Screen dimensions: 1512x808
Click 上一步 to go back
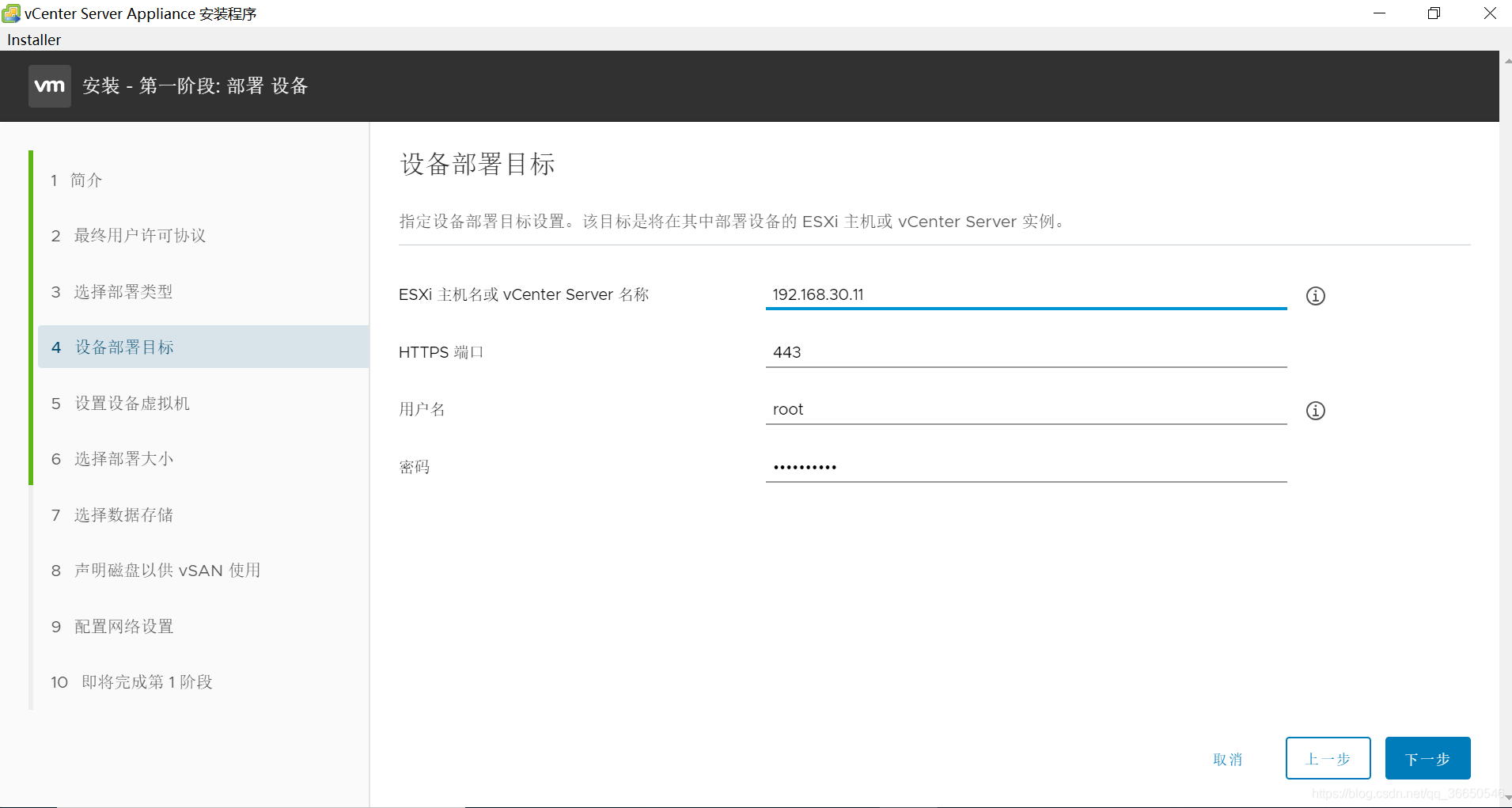[1328, 758]
